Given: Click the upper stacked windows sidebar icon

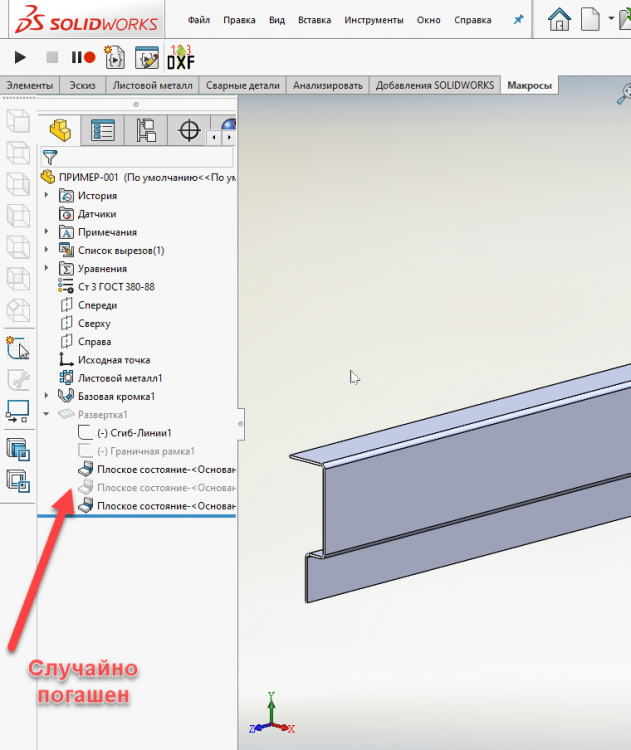Looking at the screenshot, I should [18, 450].
